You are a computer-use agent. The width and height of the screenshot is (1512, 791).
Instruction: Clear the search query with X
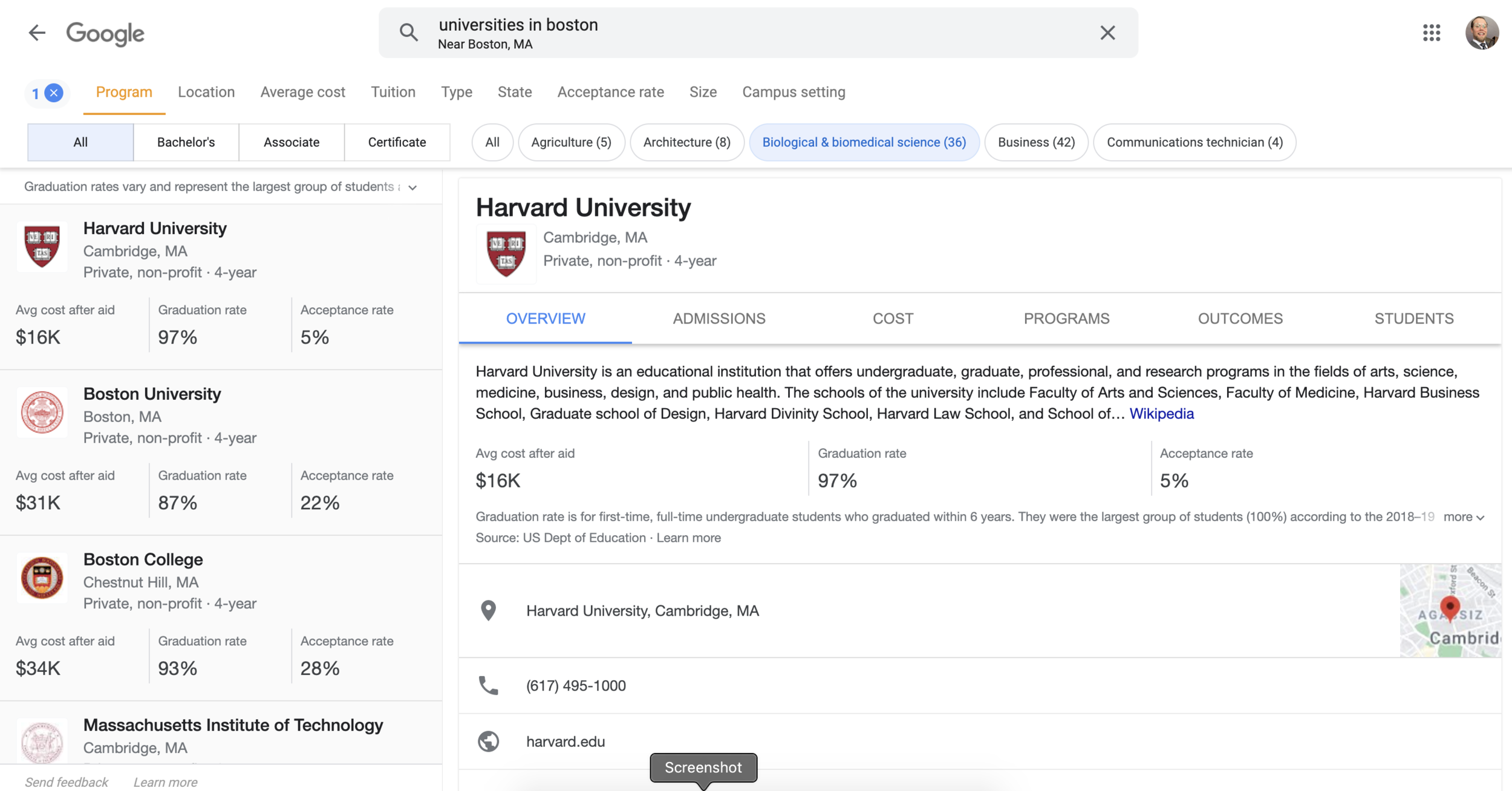point(1107,33)
